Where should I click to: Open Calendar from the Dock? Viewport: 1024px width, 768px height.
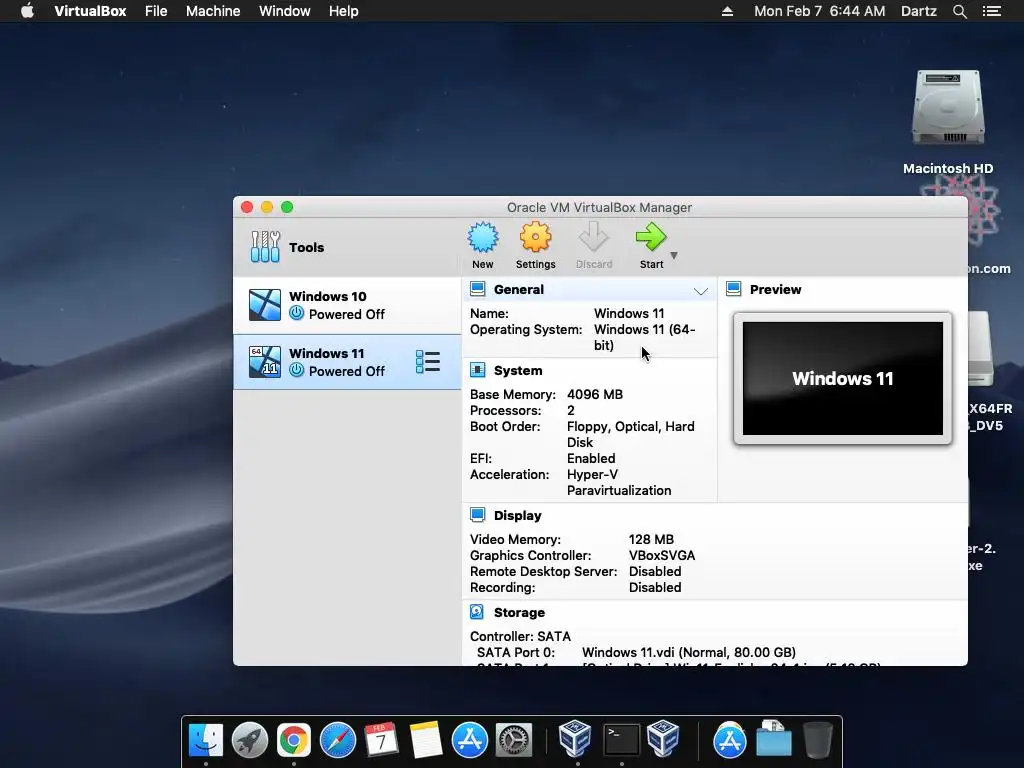pos(381,740)
